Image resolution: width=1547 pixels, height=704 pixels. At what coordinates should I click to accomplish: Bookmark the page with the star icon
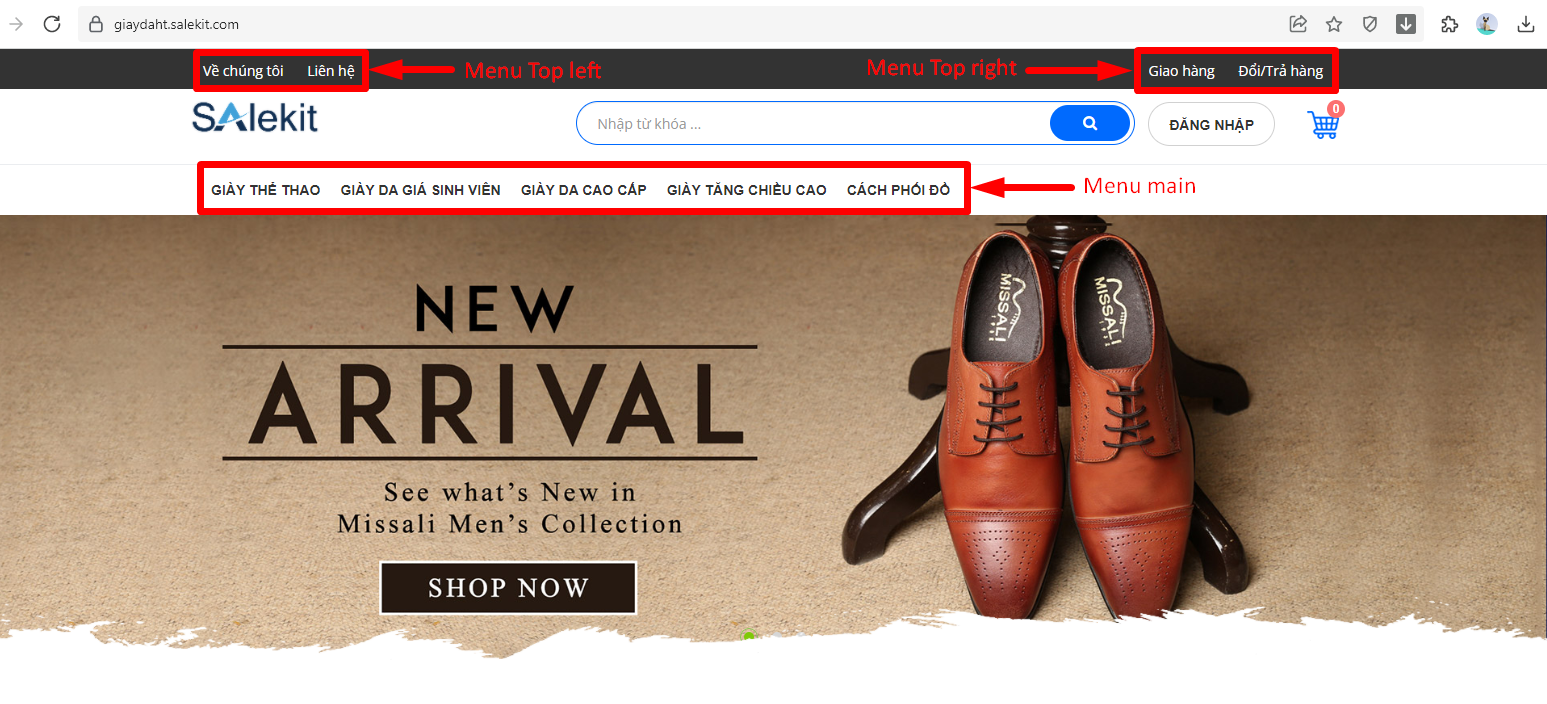[1334, 24]
